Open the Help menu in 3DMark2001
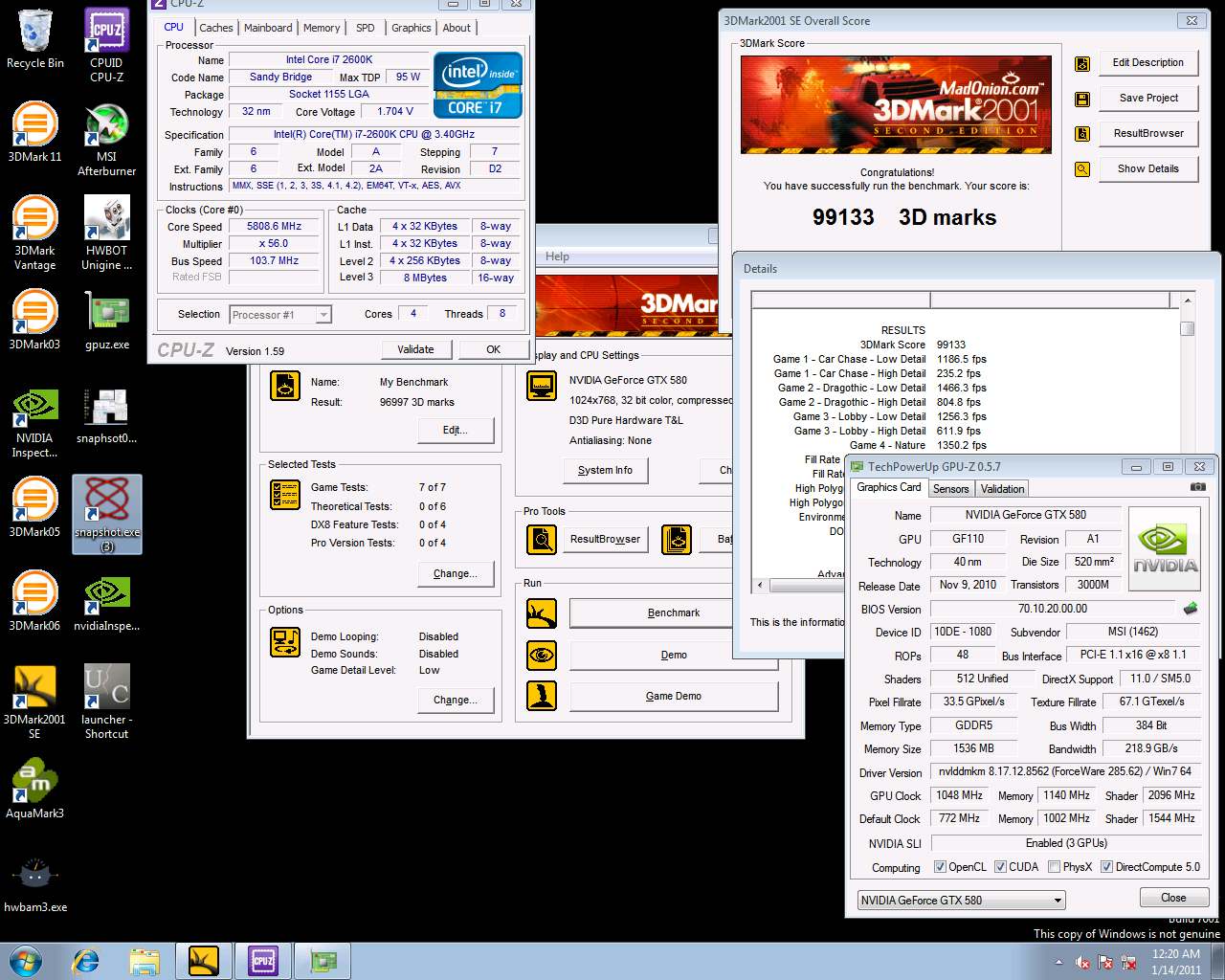Viewport: 1225px width, 980px height. (557, 256)
